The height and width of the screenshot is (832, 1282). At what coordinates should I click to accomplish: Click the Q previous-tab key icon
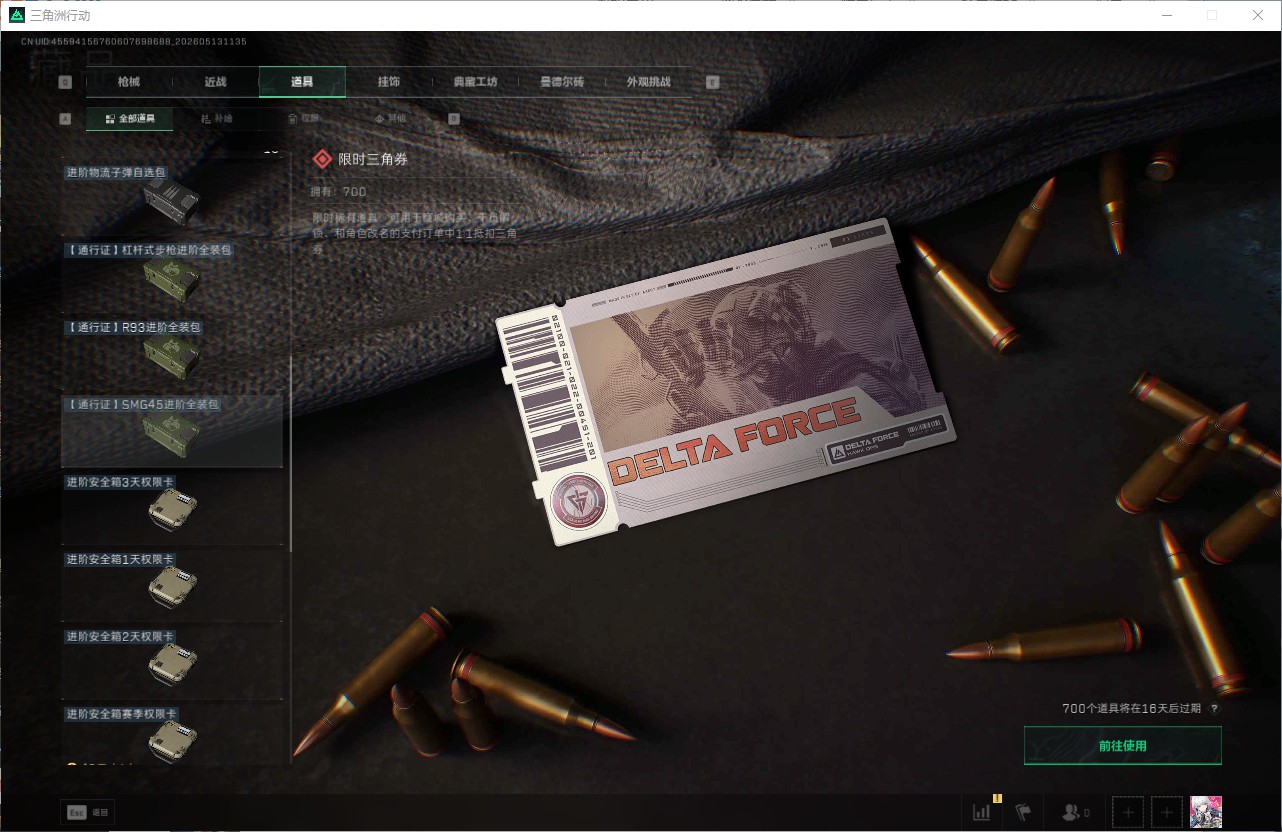(x=66, y=82)
